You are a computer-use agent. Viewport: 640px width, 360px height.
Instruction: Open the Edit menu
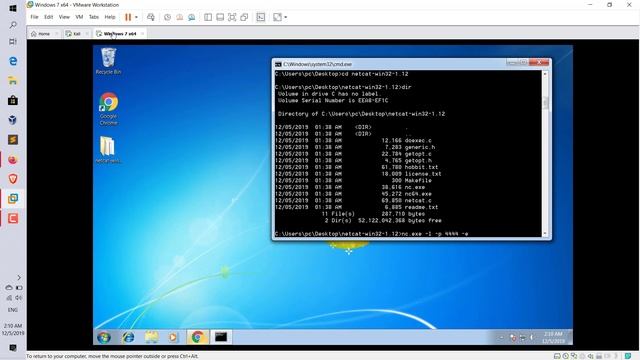(x=49, y=17)
